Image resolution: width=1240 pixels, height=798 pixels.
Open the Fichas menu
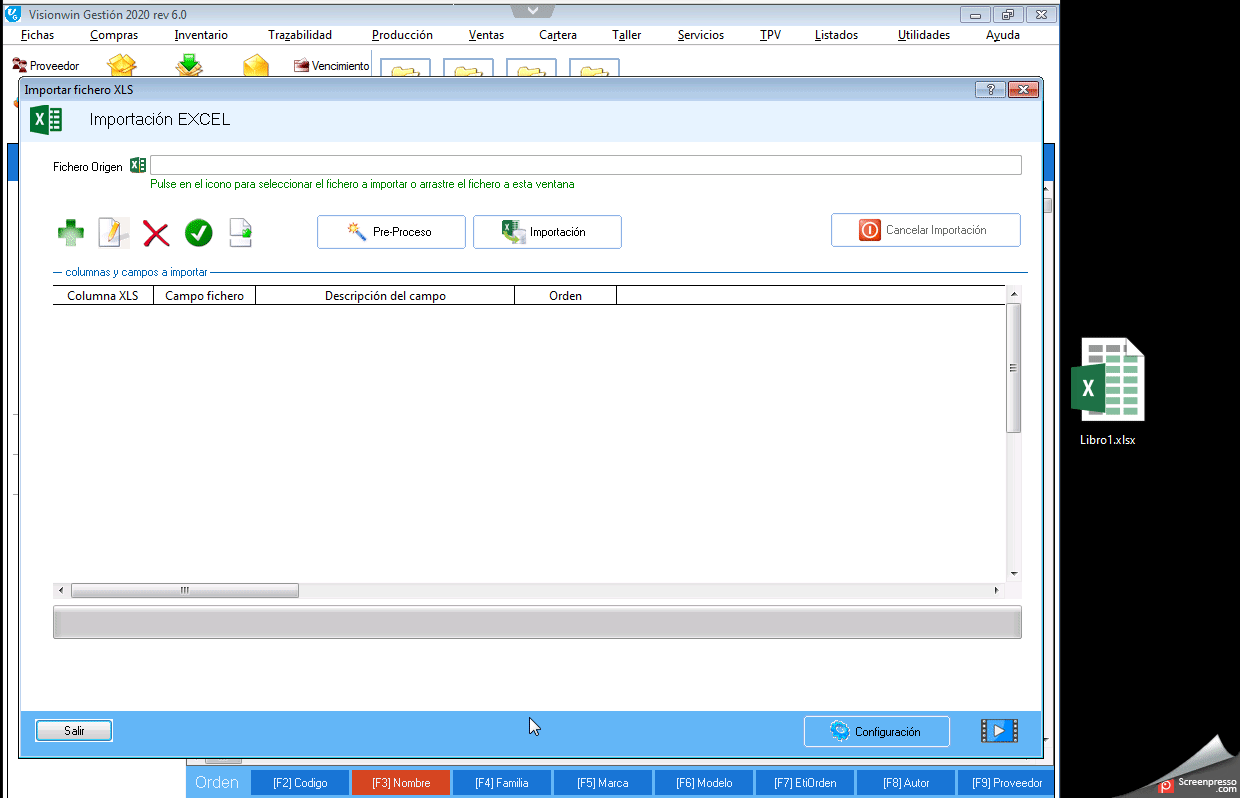click(x=38, y=35)
